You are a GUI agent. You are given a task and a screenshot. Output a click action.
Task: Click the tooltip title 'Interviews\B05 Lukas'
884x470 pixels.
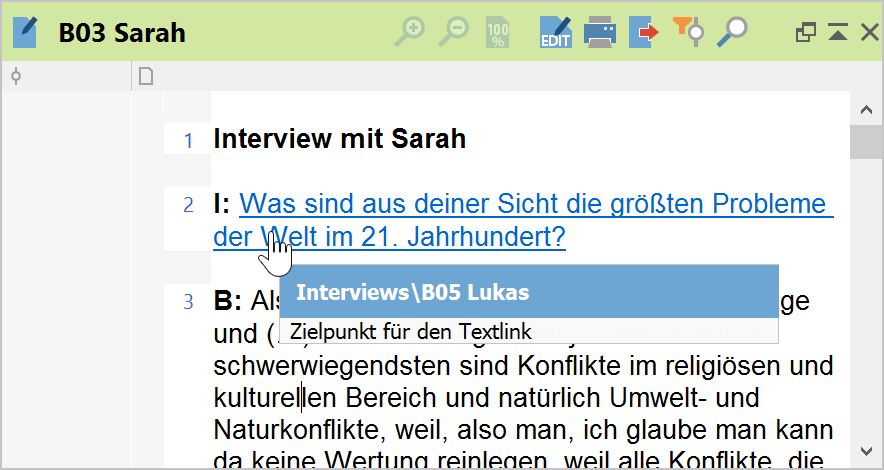(x=413, y=292)
